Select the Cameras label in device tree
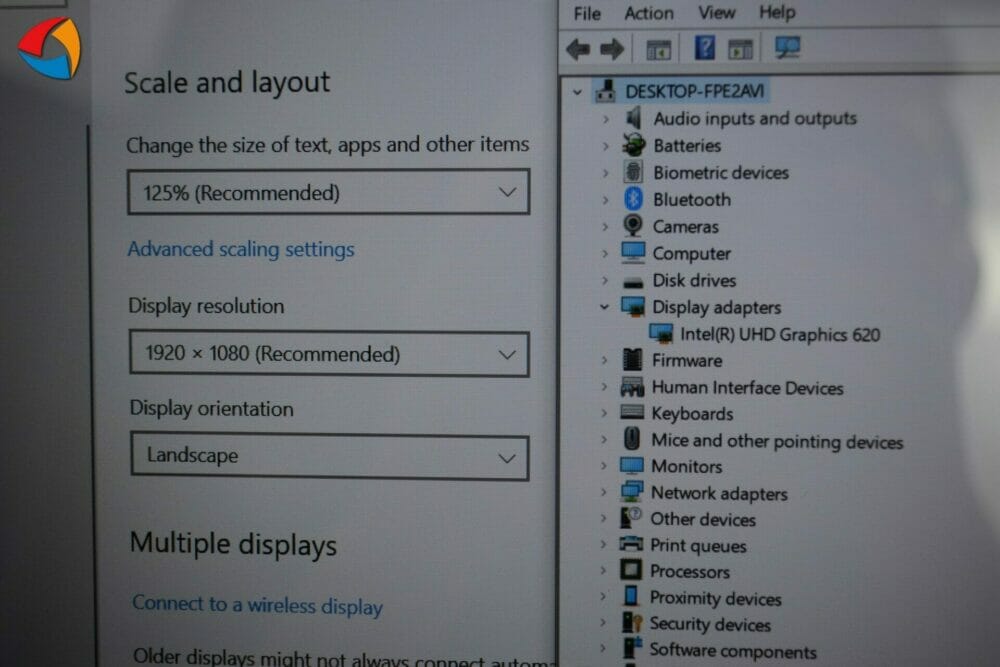The width and height of the screenshot is (1000, 667). coord(686,227)
